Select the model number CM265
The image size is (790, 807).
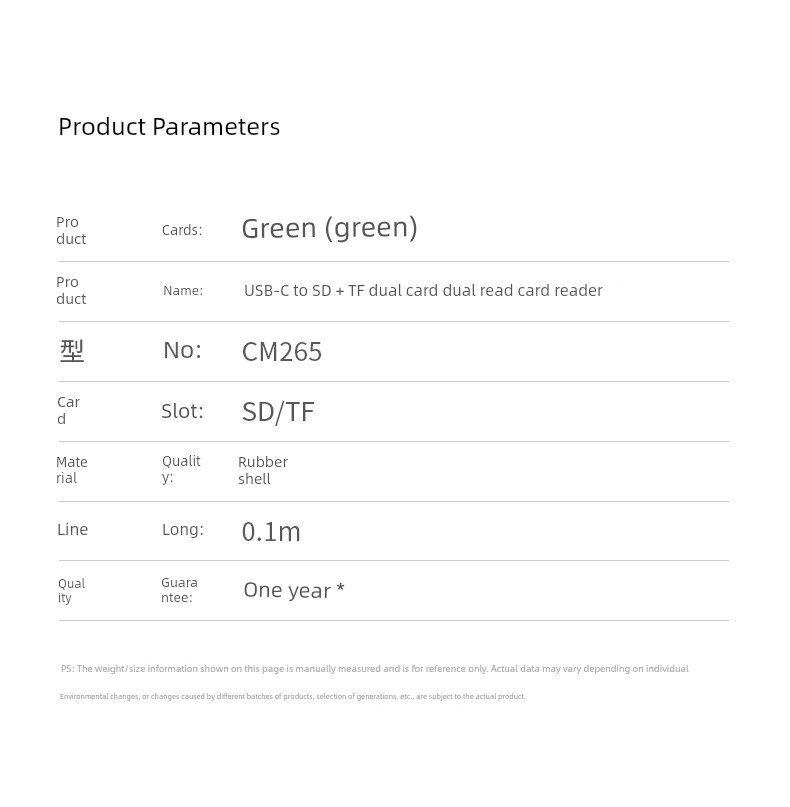point(282,352)
